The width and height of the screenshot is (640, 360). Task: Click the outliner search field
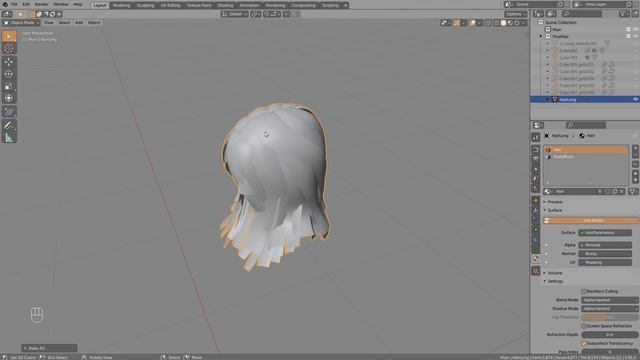coord(582,14)
